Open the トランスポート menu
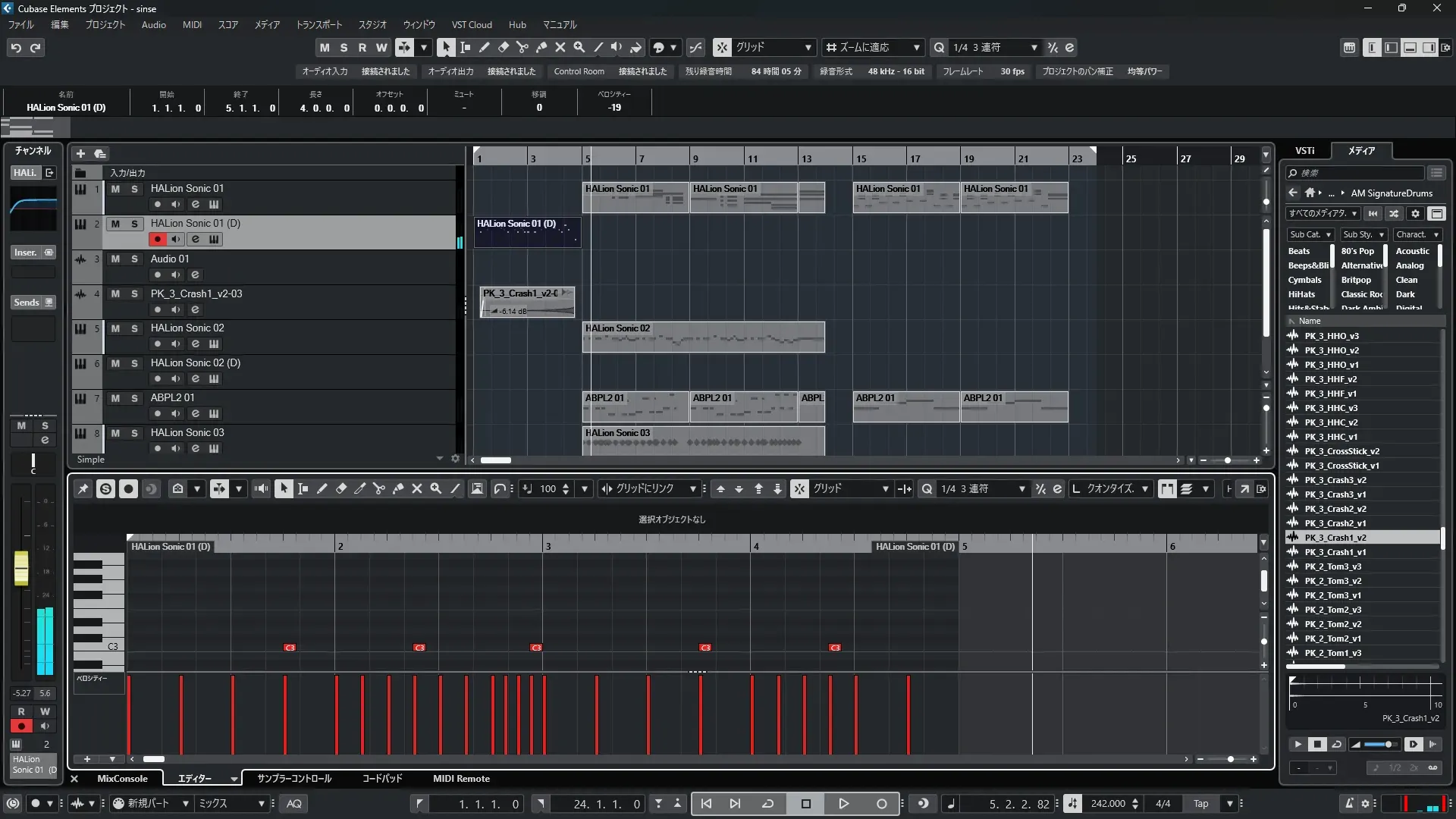This screenshot has width=1456, height=819. pyautogui.click(x=318, y=25)
